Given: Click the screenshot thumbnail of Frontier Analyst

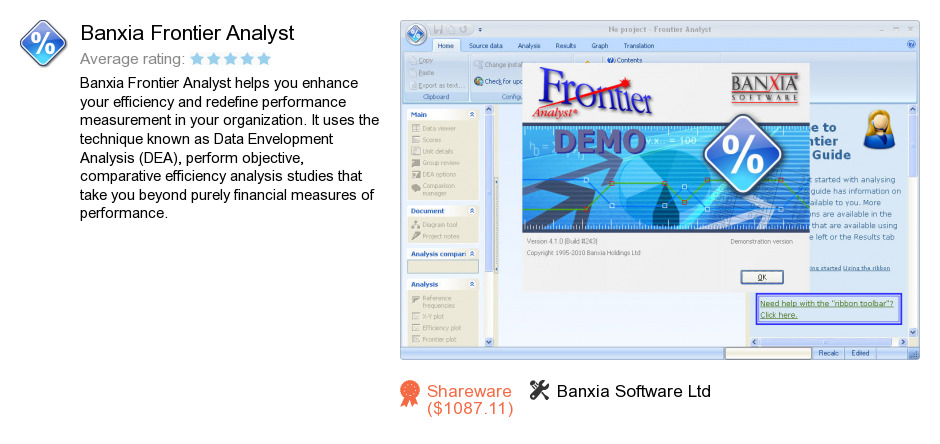Looking at the screenshot, I should pyautogui.click(x=659, y=190).
